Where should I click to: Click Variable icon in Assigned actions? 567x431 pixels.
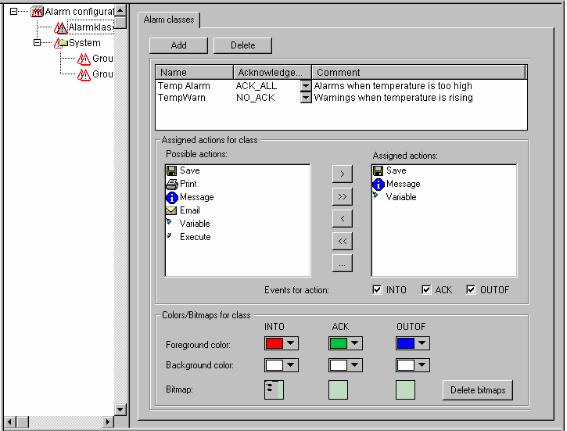(376, 195)
